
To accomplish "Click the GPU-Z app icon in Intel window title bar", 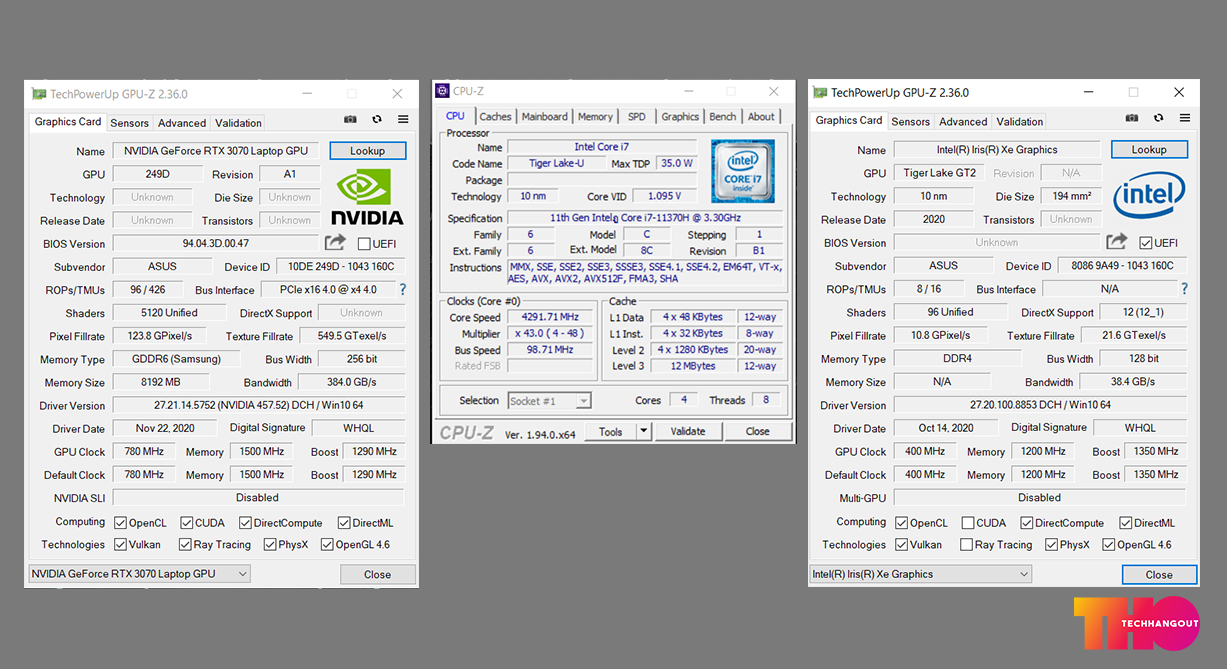I will (820, 93).
